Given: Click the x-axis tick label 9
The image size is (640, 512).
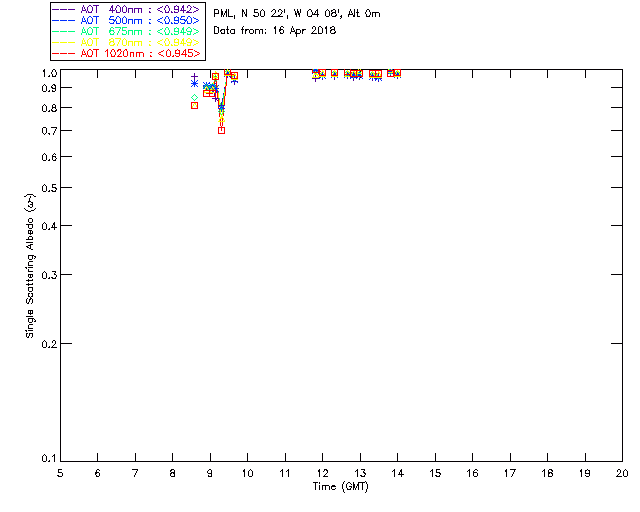Looking at the screenshot, I should (210, 473).
